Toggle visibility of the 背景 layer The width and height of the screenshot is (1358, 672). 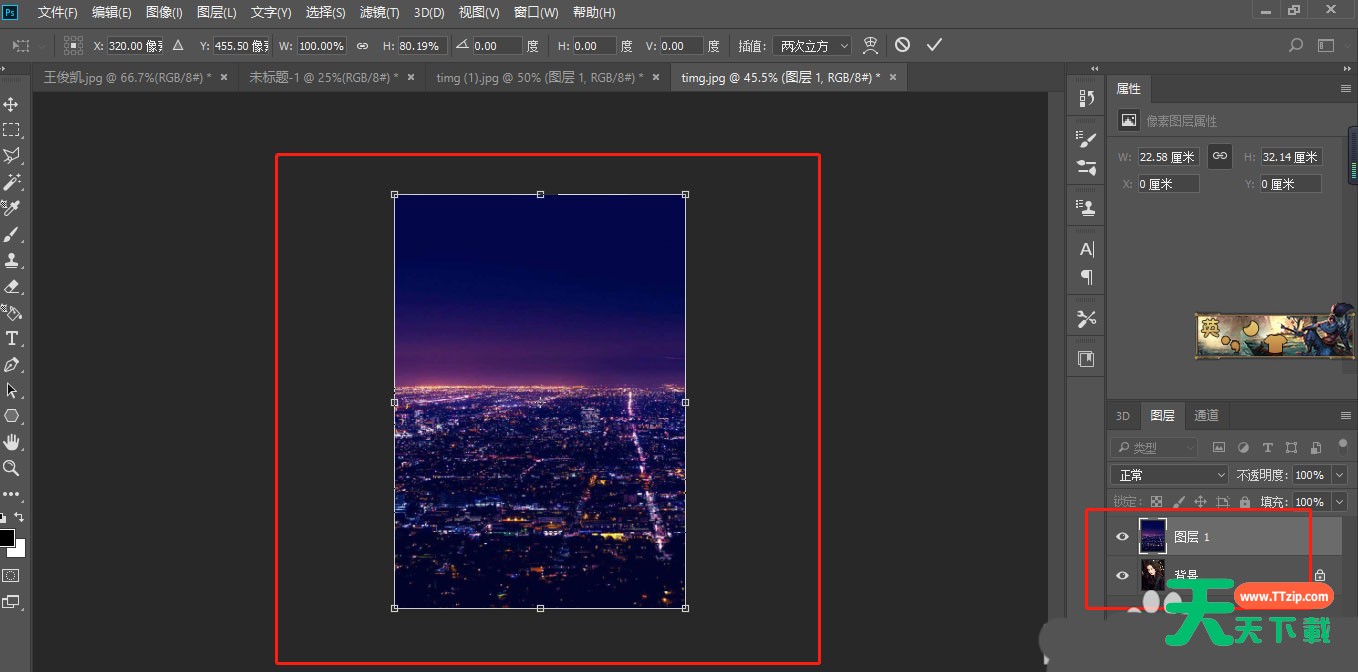(x=1122, y=575)
